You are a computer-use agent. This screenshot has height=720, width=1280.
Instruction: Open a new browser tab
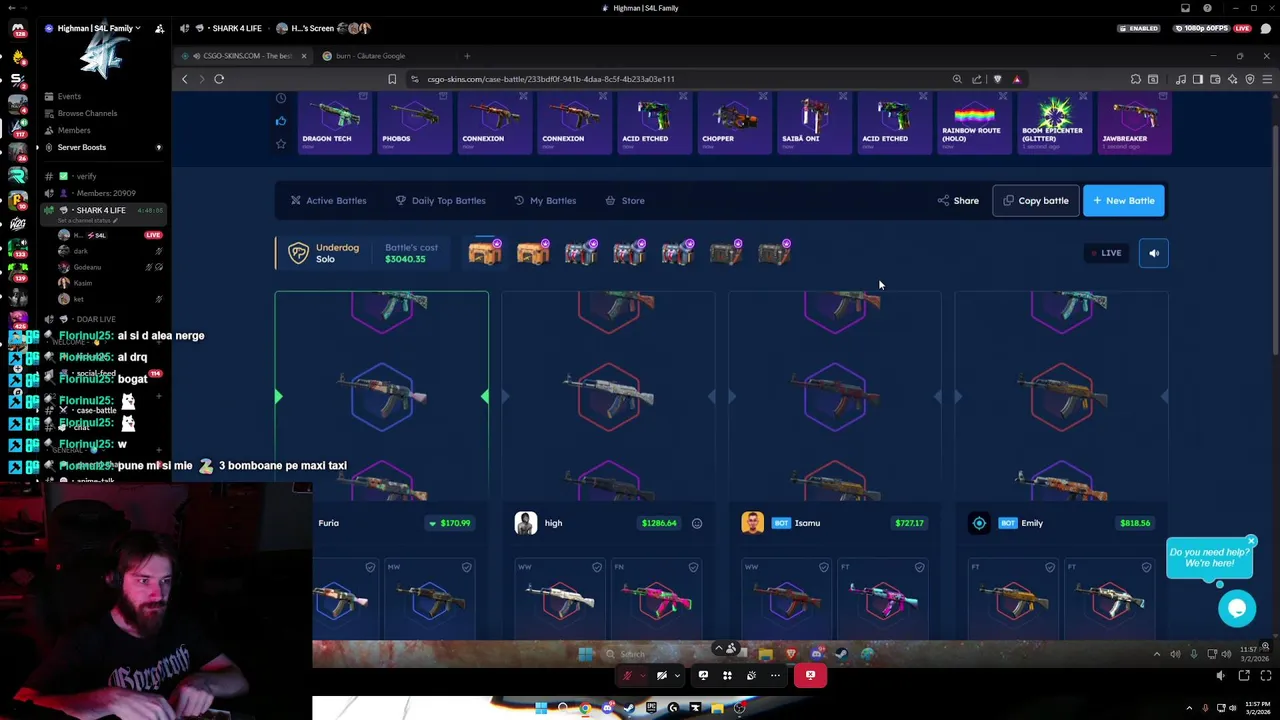(467, 56)
